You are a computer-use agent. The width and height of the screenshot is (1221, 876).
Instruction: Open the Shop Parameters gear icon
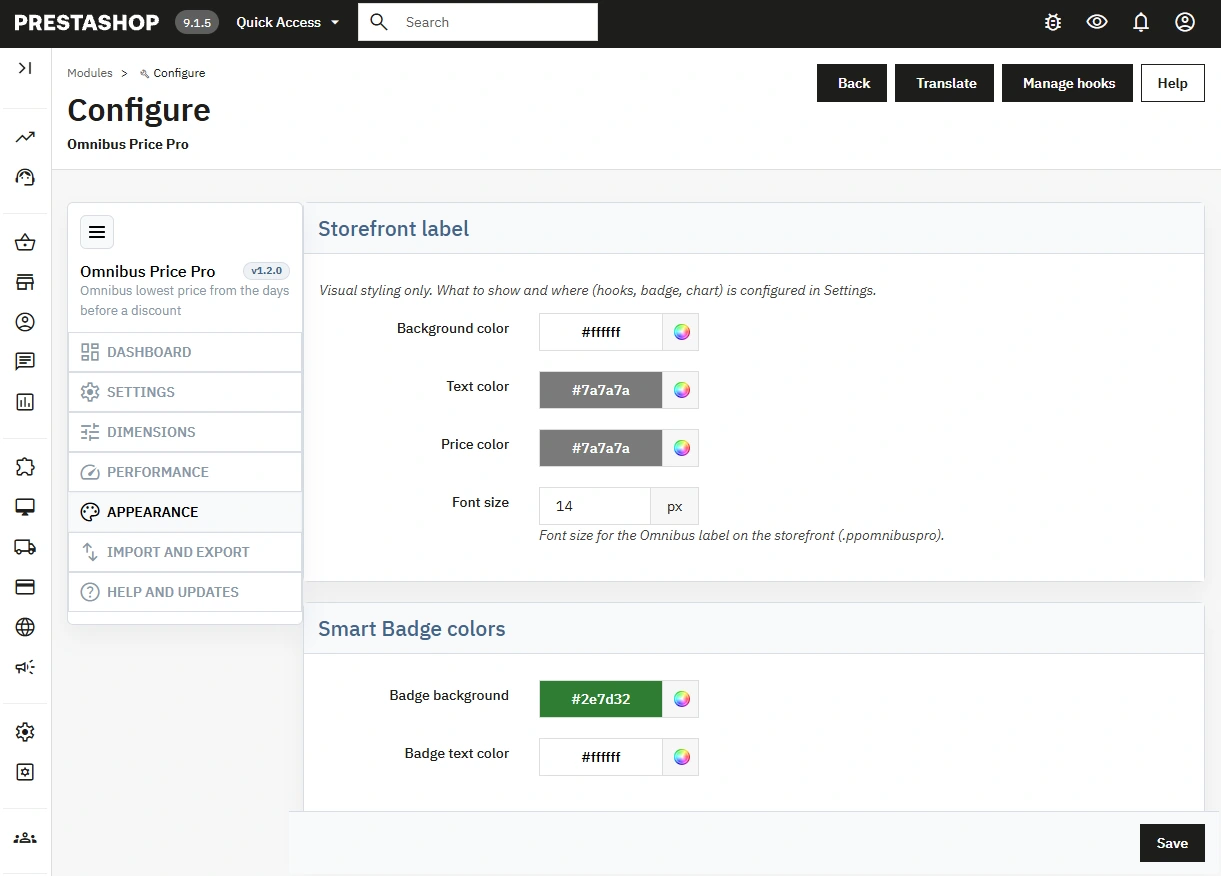click(25, 732)
